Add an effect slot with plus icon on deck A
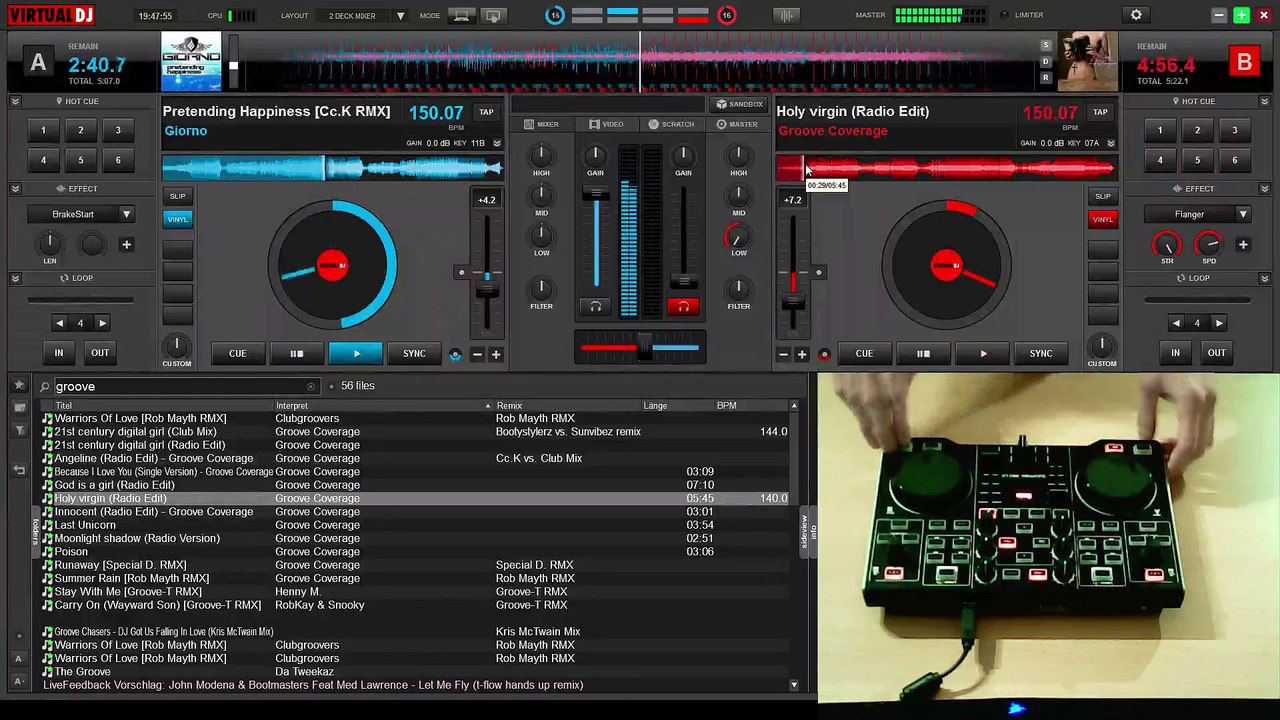Image resolution: width=1280 pixels, height=720 pixels. pos(126,245)
